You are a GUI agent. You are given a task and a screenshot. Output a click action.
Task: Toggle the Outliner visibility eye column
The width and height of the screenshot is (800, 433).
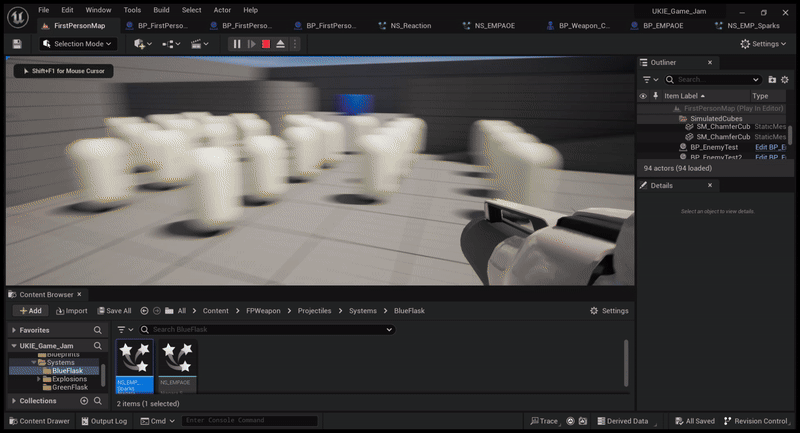[x=643, y=96]
